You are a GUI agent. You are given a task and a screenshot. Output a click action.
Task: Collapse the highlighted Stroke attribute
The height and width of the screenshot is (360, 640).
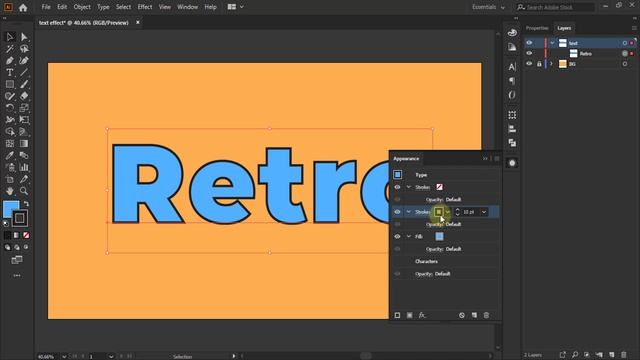coord(409,212)
